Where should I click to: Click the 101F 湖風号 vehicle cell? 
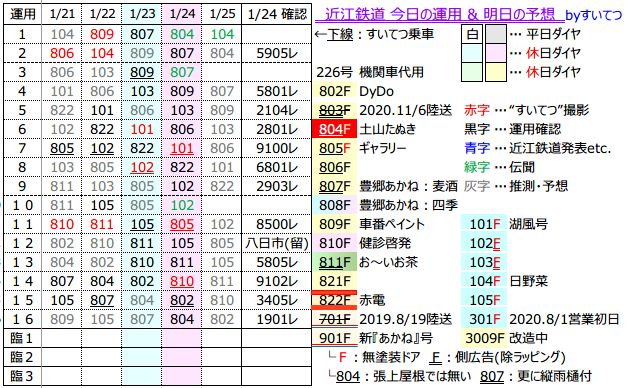point(484,224)
